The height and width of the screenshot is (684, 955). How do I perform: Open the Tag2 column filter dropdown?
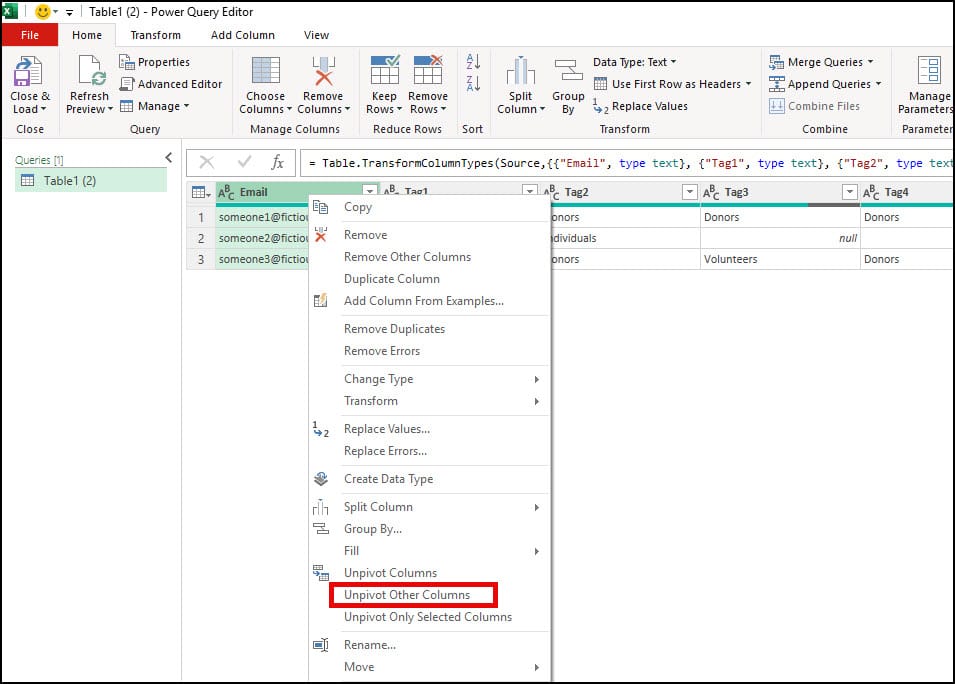(689, 191)
